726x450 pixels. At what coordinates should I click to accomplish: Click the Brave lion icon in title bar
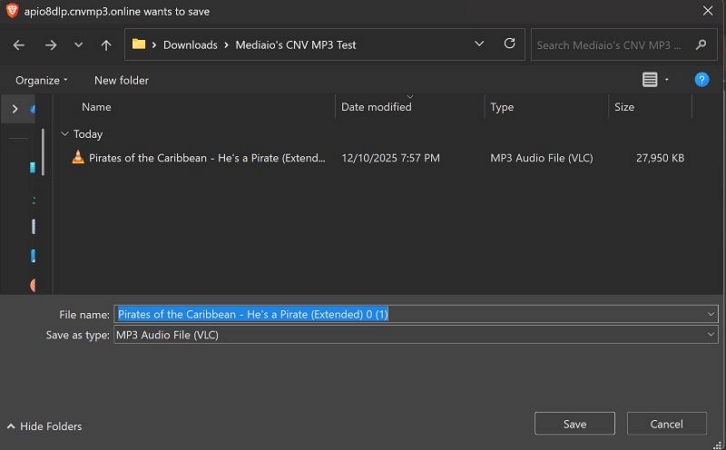coord(13,10)
